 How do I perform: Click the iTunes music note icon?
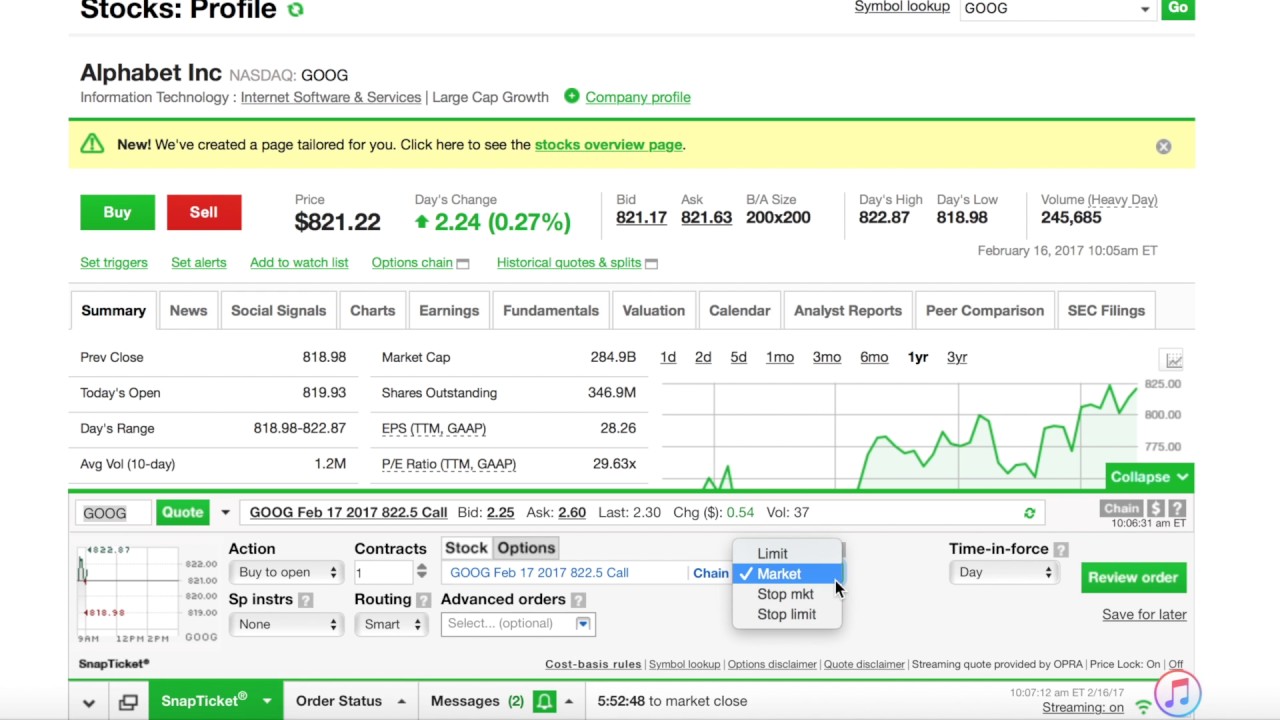click(x=1177, y=693)
